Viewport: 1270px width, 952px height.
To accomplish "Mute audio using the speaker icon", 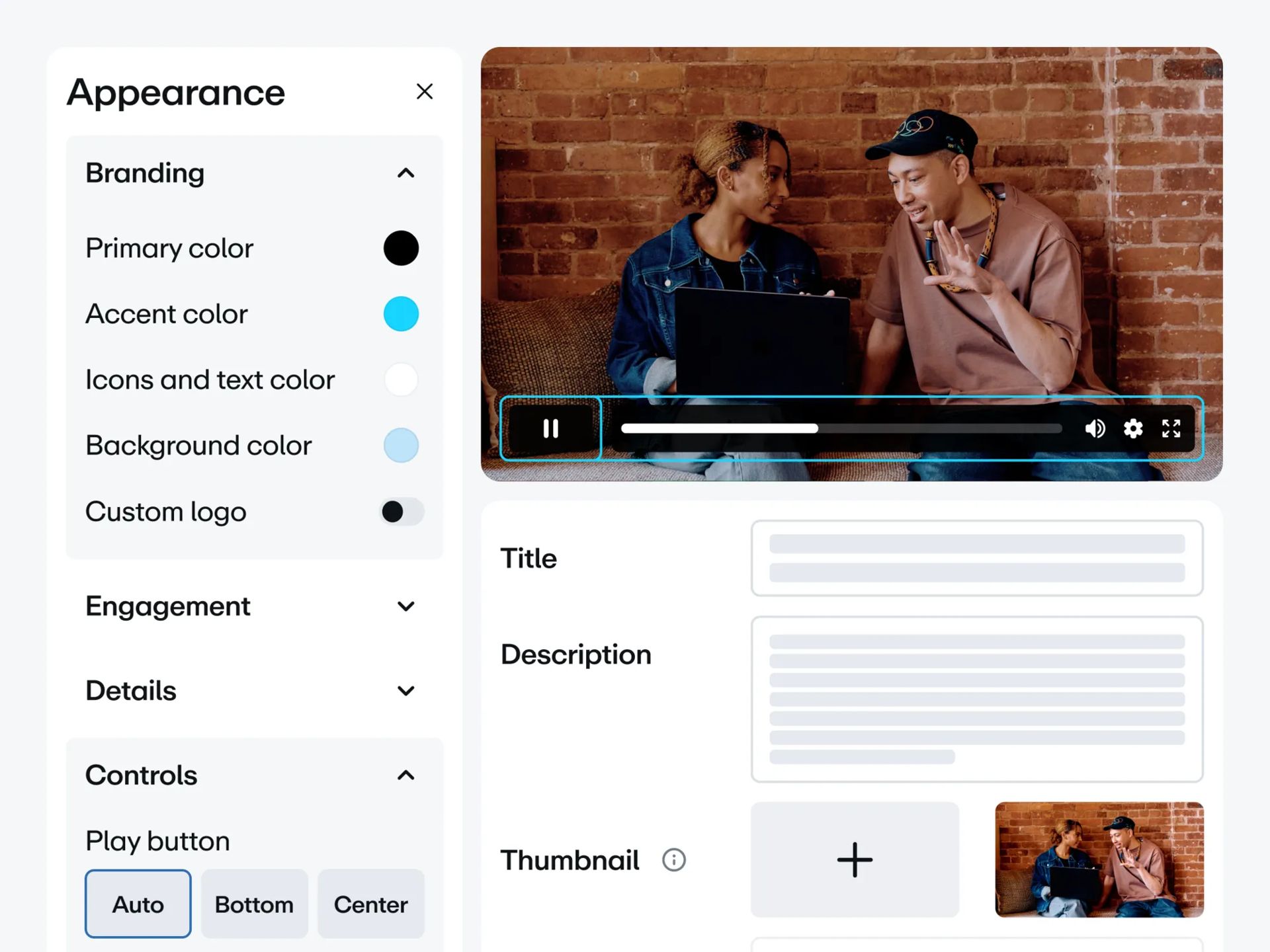I will (x=1095, y=428).
